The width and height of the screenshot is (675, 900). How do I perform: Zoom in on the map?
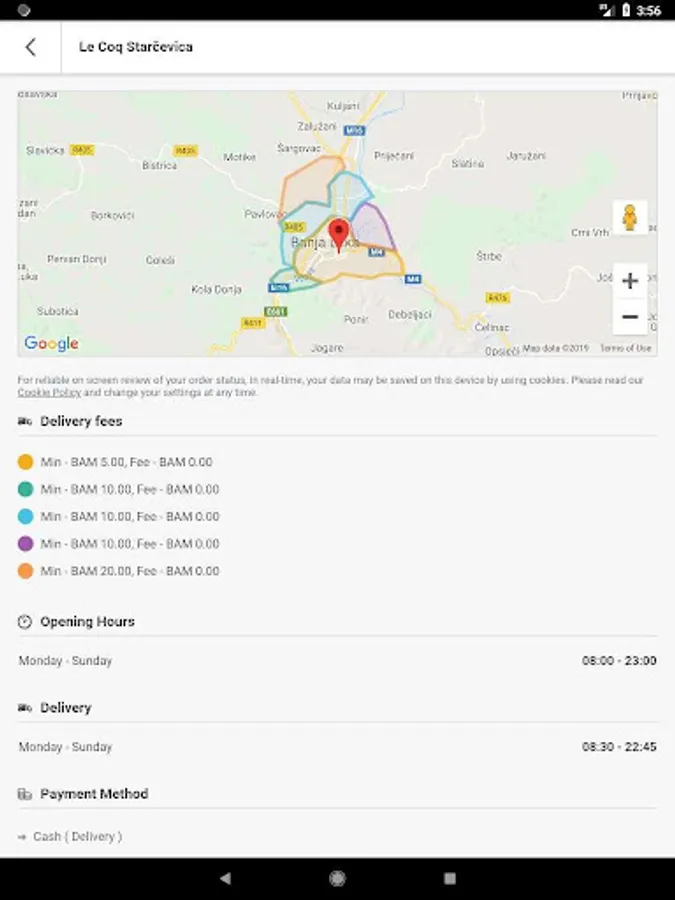click(x=630, y=281)
